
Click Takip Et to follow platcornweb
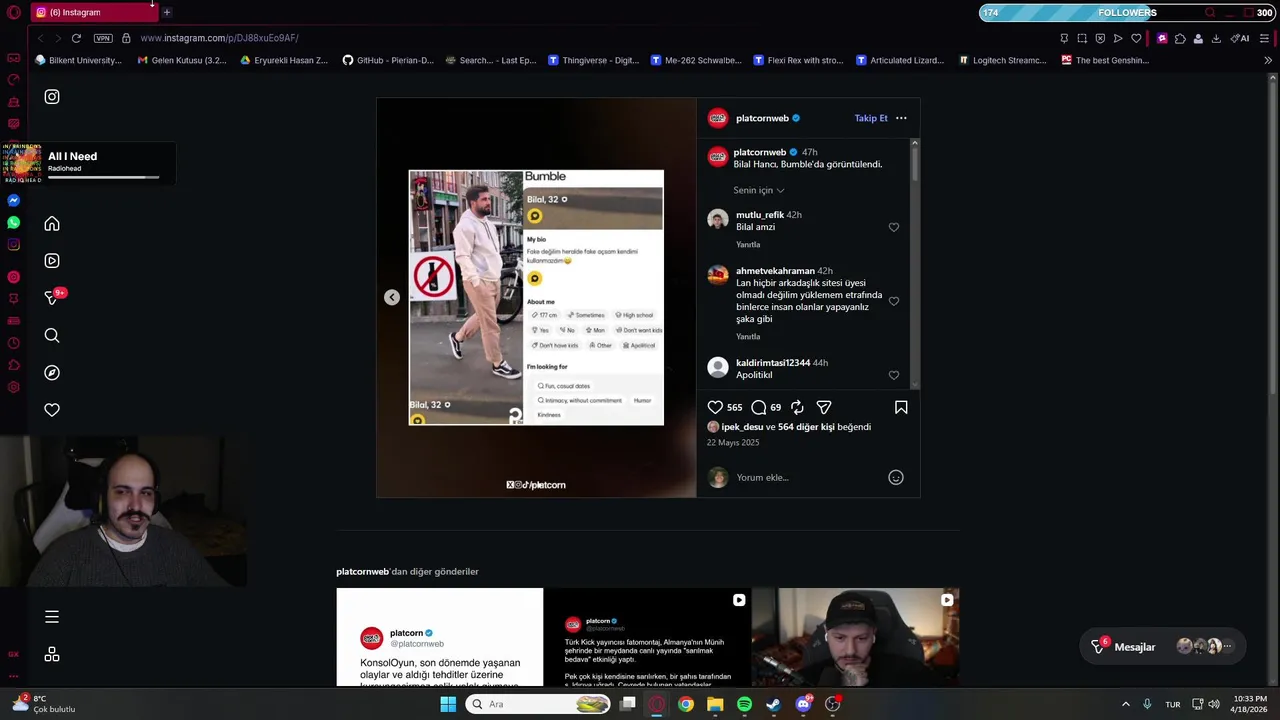(871, 118)
